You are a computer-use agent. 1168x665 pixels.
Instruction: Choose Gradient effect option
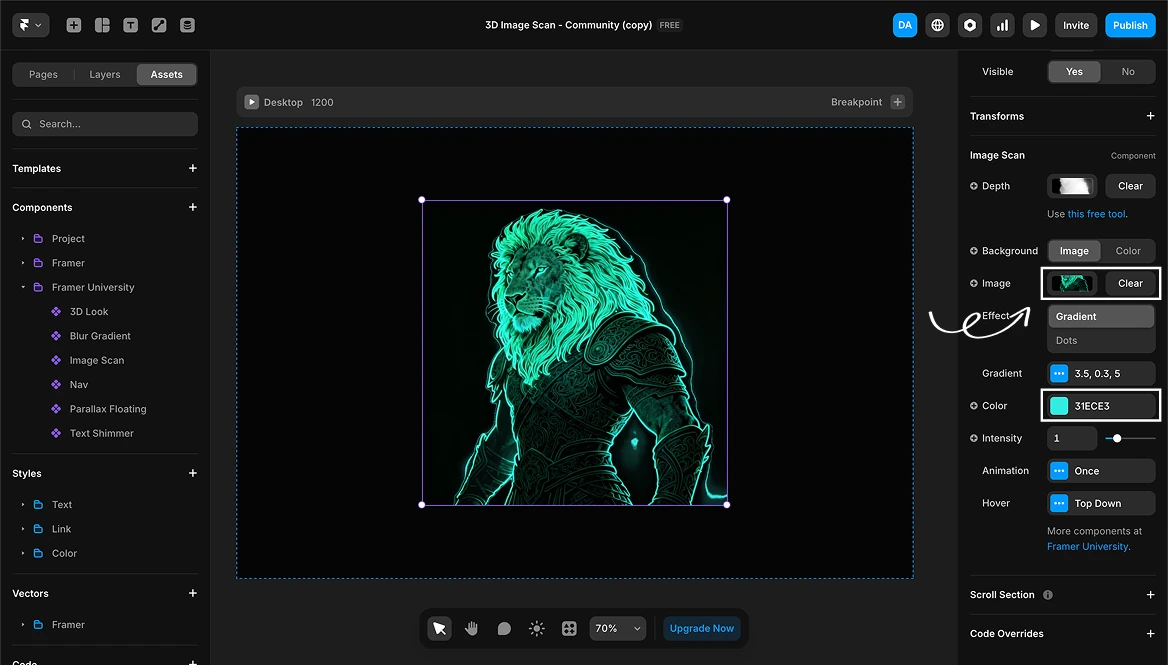point(1101,316)
